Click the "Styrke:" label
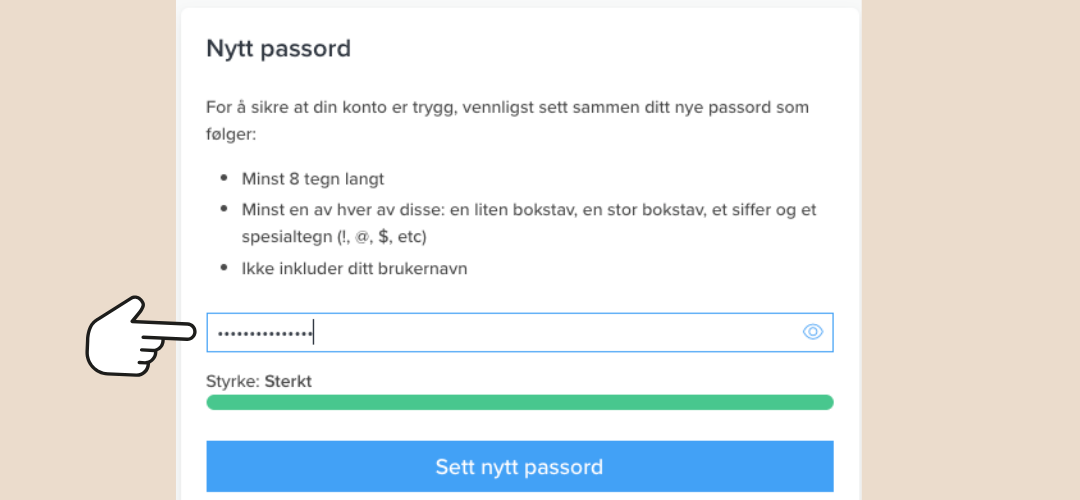 [x=233, y=382]
